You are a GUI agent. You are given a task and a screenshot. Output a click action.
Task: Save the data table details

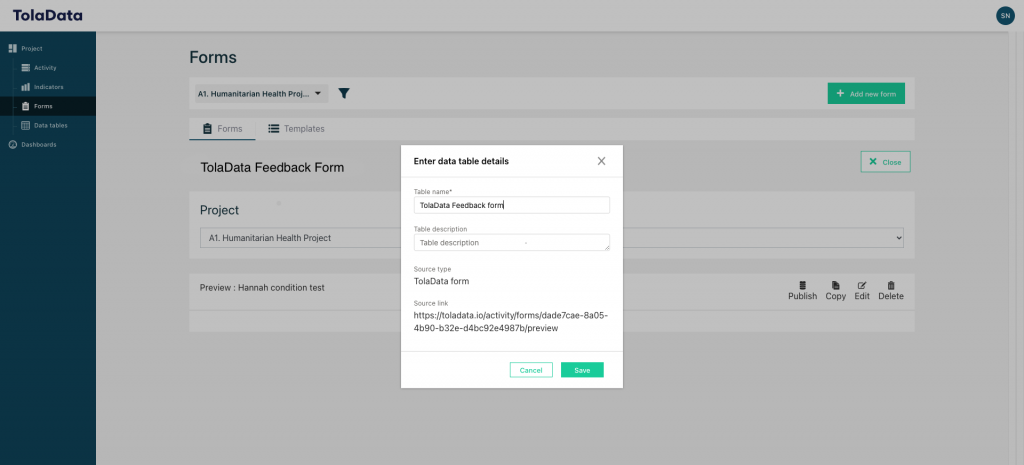[582, 370]
